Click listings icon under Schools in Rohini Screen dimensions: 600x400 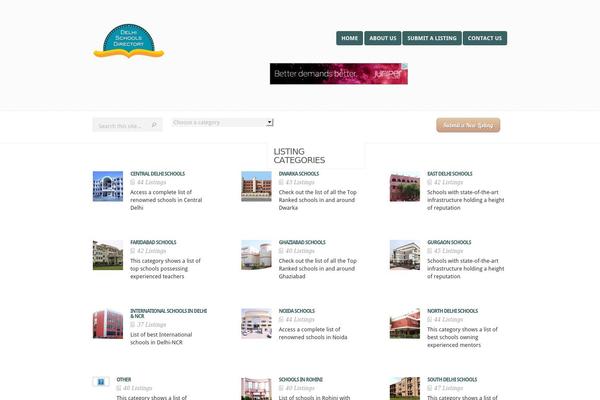(281, 388)
